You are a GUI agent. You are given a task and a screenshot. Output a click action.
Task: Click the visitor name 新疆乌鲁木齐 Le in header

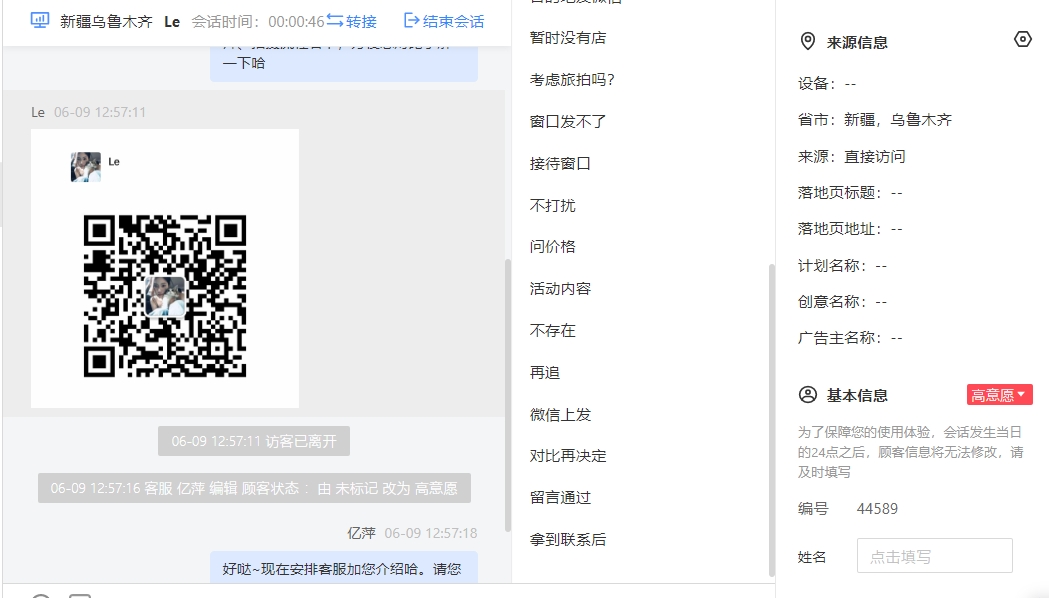click(x=120, y=21)
